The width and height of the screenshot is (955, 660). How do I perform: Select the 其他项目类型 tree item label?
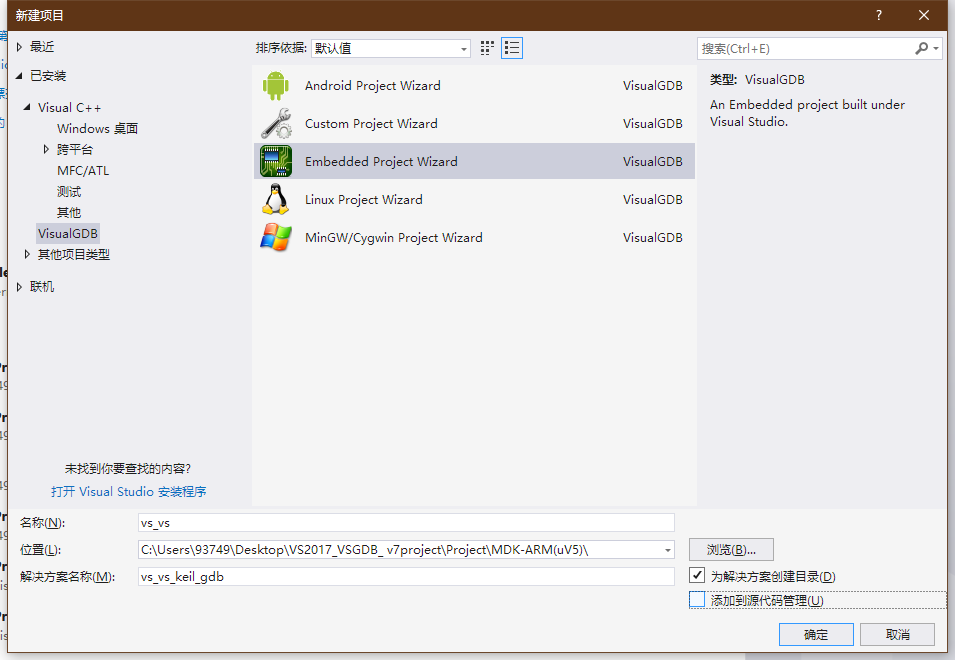74,255
